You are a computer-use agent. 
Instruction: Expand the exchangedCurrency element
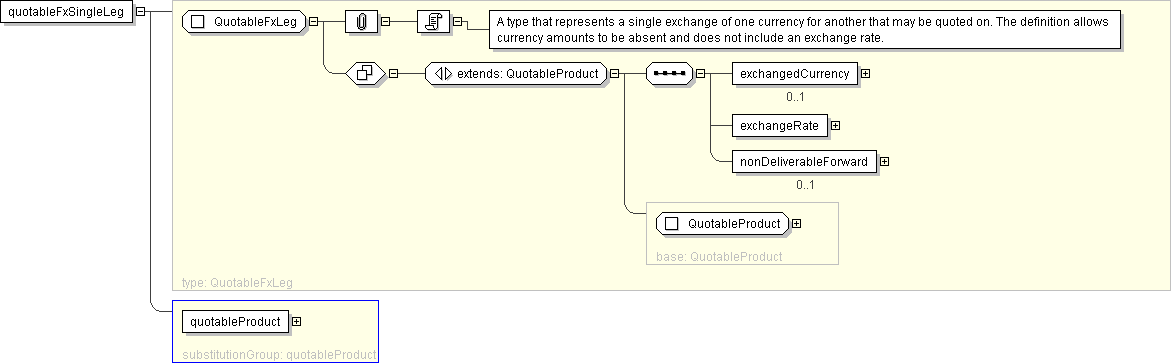pos(866,73)
